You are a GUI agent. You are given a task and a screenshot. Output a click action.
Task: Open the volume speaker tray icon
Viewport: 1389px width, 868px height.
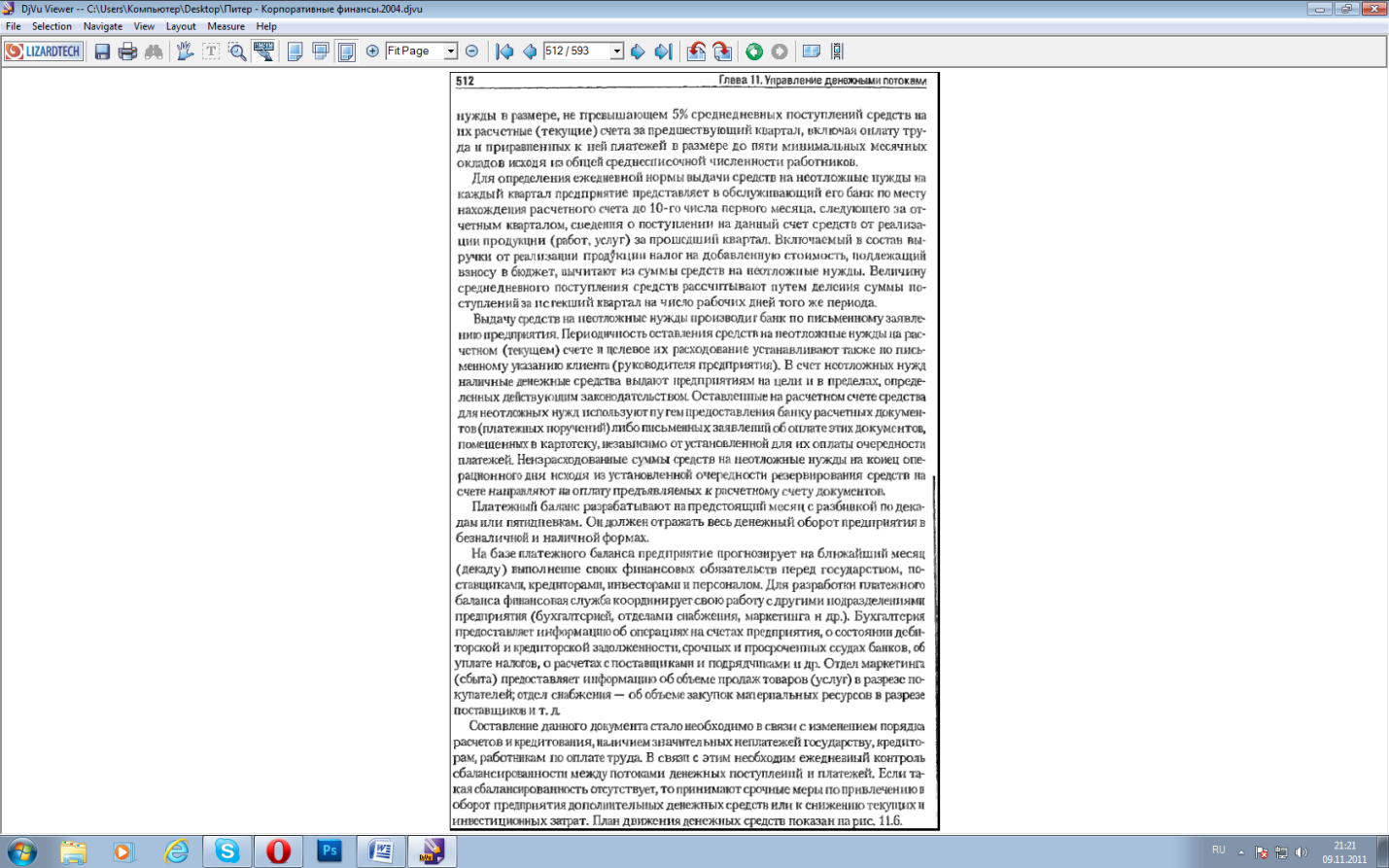pyautogui.click(x=1302, y=852)
